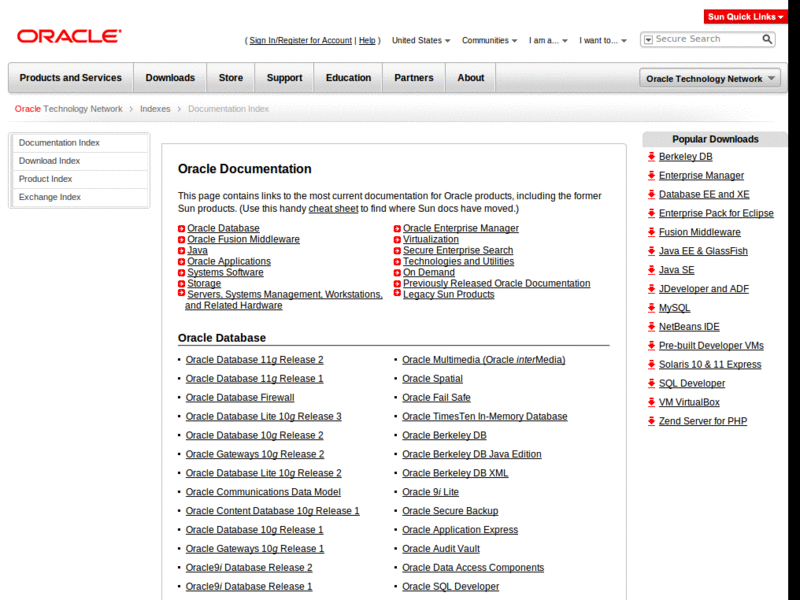This screenshot has width=800, height=600.
Task: Open the 'I am a...' dropdown
Action: [x=548, y=40]
